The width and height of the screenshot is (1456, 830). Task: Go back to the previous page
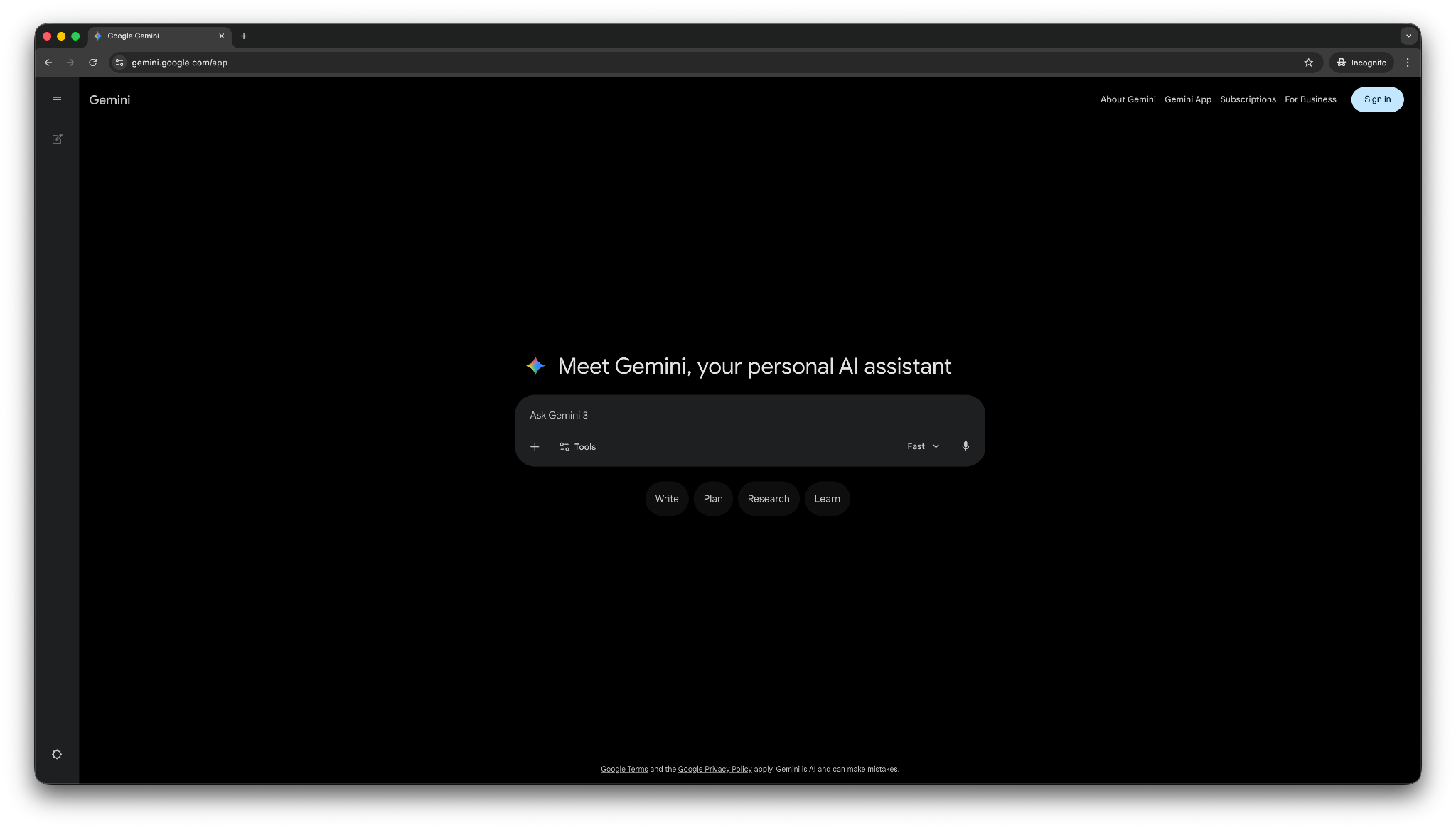coord(48,63)
